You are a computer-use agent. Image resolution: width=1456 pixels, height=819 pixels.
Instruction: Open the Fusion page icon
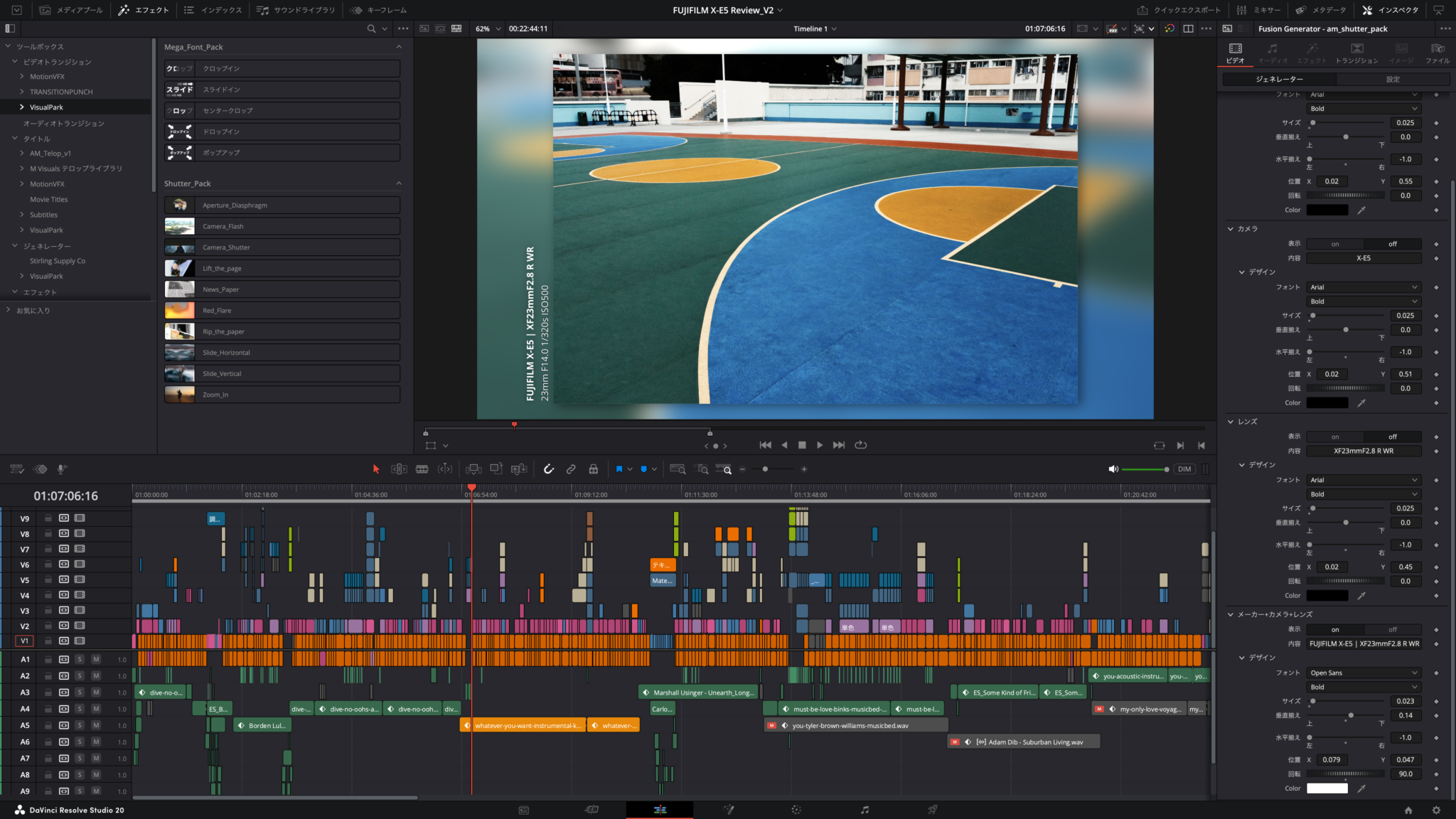coord(729,810)
